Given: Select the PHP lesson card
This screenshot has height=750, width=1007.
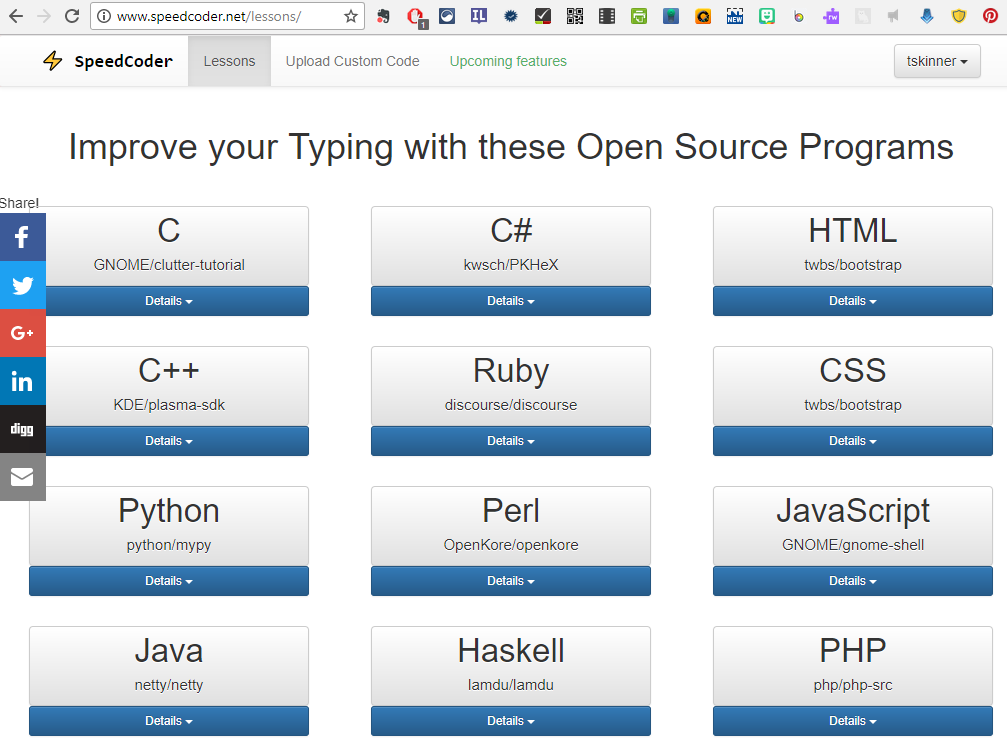Looking at the screenshot, I should pos(853,667).
